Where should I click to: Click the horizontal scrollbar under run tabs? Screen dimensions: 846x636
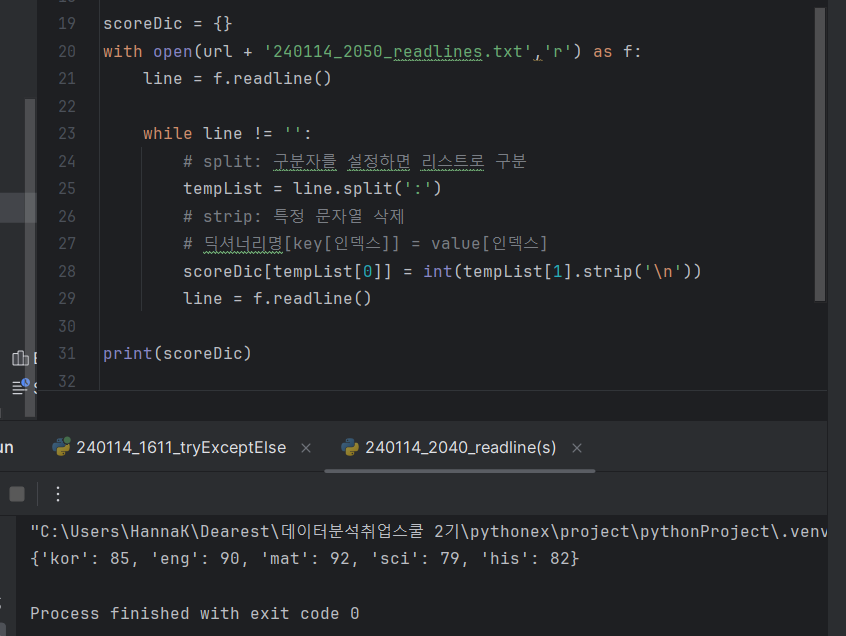(x=460, y=471)
